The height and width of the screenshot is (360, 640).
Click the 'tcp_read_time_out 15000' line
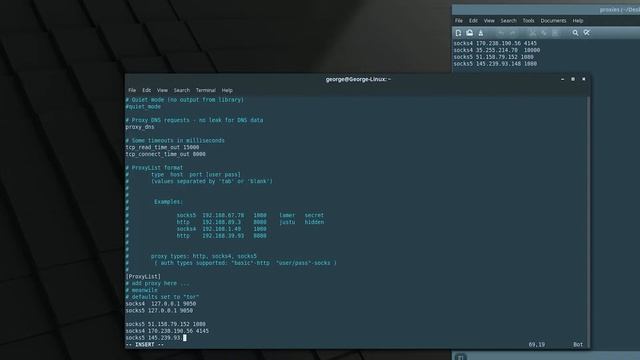[162, 147]
